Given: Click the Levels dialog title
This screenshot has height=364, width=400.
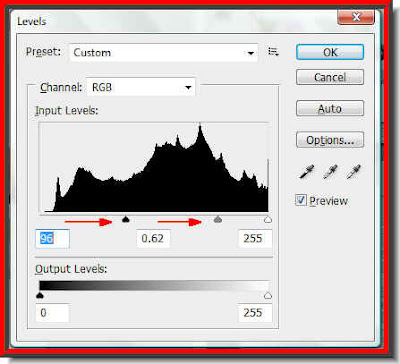Looking at the screenshot, I should (32, 21).
